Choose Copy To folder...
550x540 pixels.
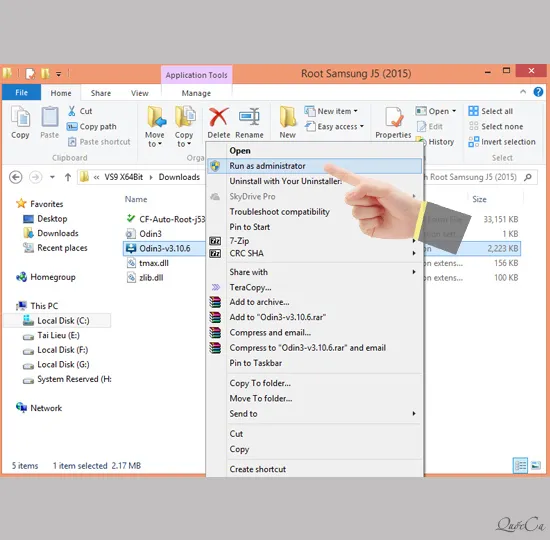click(314, 383)
